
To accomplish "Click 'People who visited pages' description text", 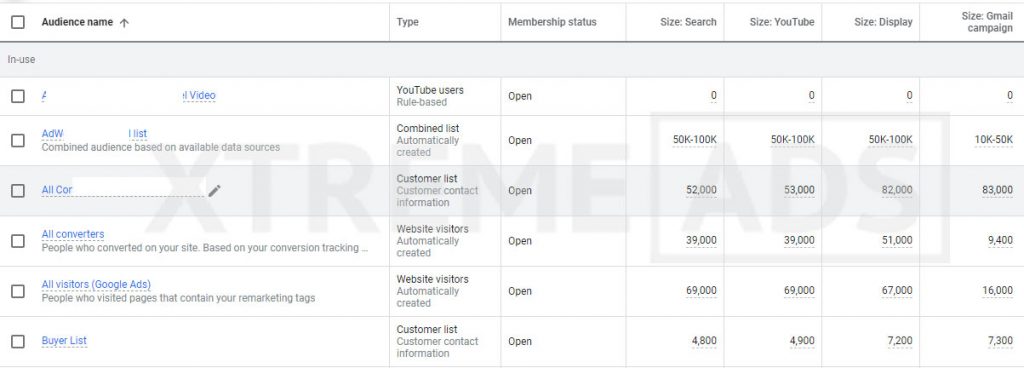I will (x=178, y=298).
